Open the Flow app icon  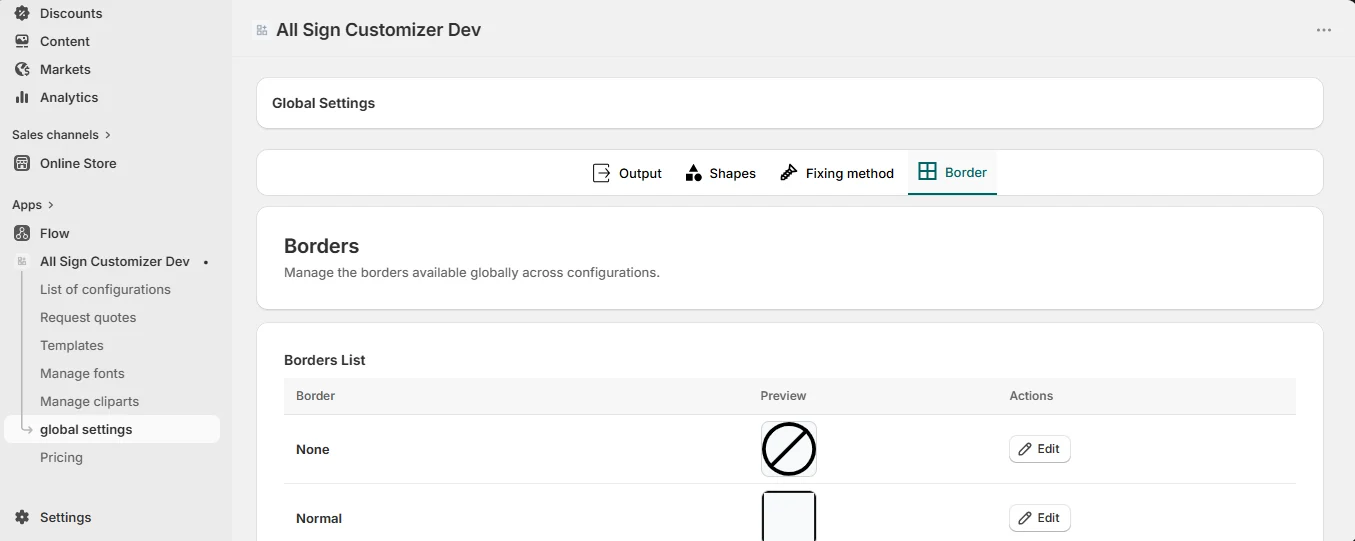tap(22, 233)
